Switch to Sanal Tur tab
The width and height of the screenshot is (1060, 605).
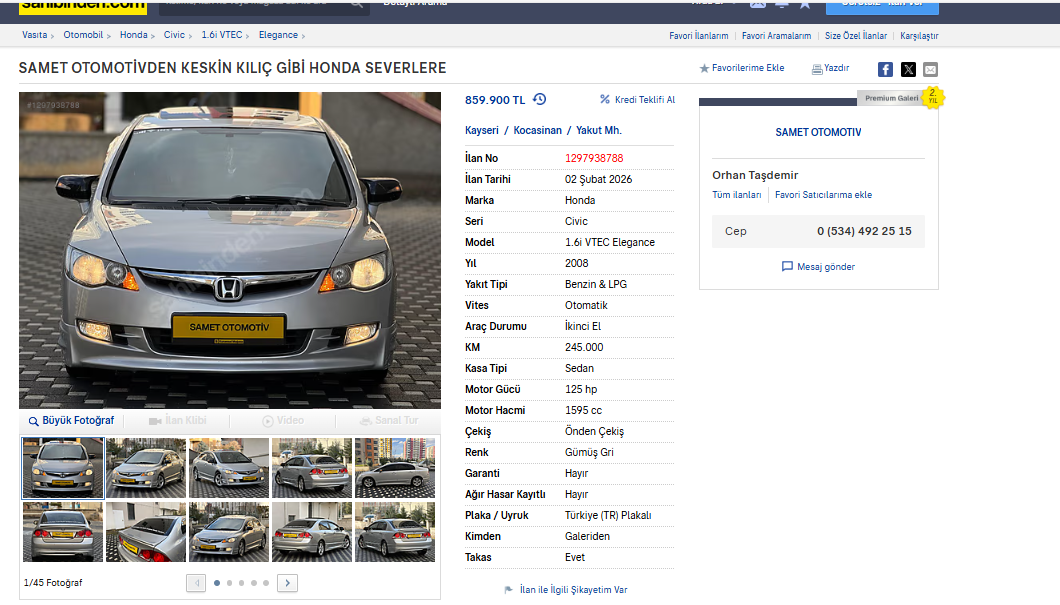pyautogui.click(x=389, y=420)
